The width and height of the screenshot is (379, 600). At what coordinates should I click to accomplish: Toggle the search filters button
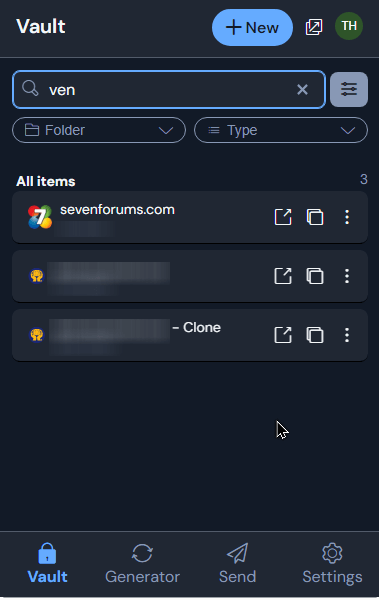pyautogui.click(x=349, y=90)
